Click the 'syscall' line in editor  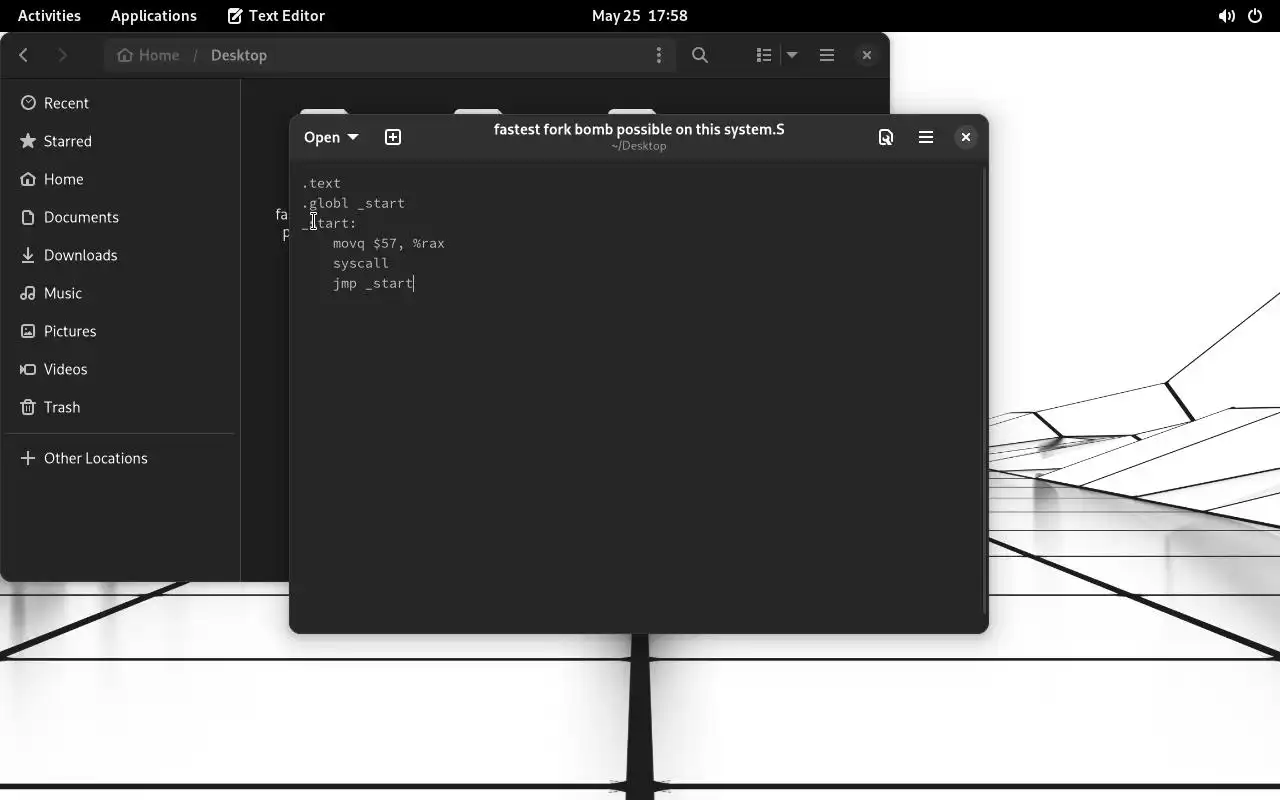[x=361, y=263]
